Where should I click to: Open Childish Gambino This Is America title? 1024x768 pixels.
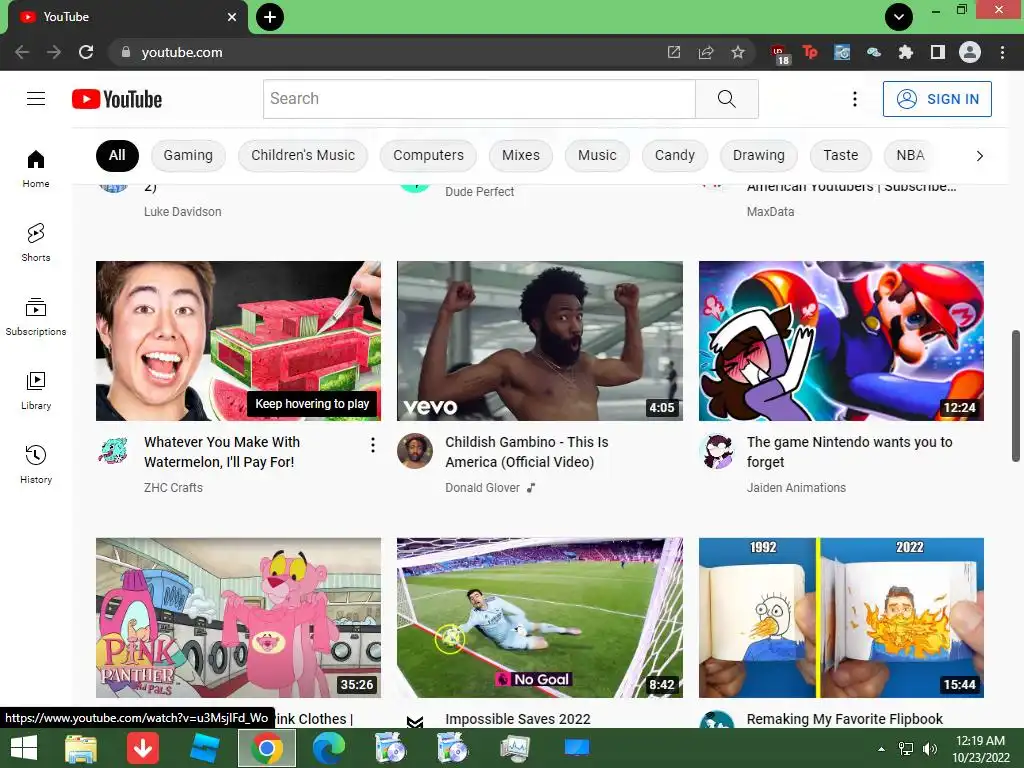[527, 452]
